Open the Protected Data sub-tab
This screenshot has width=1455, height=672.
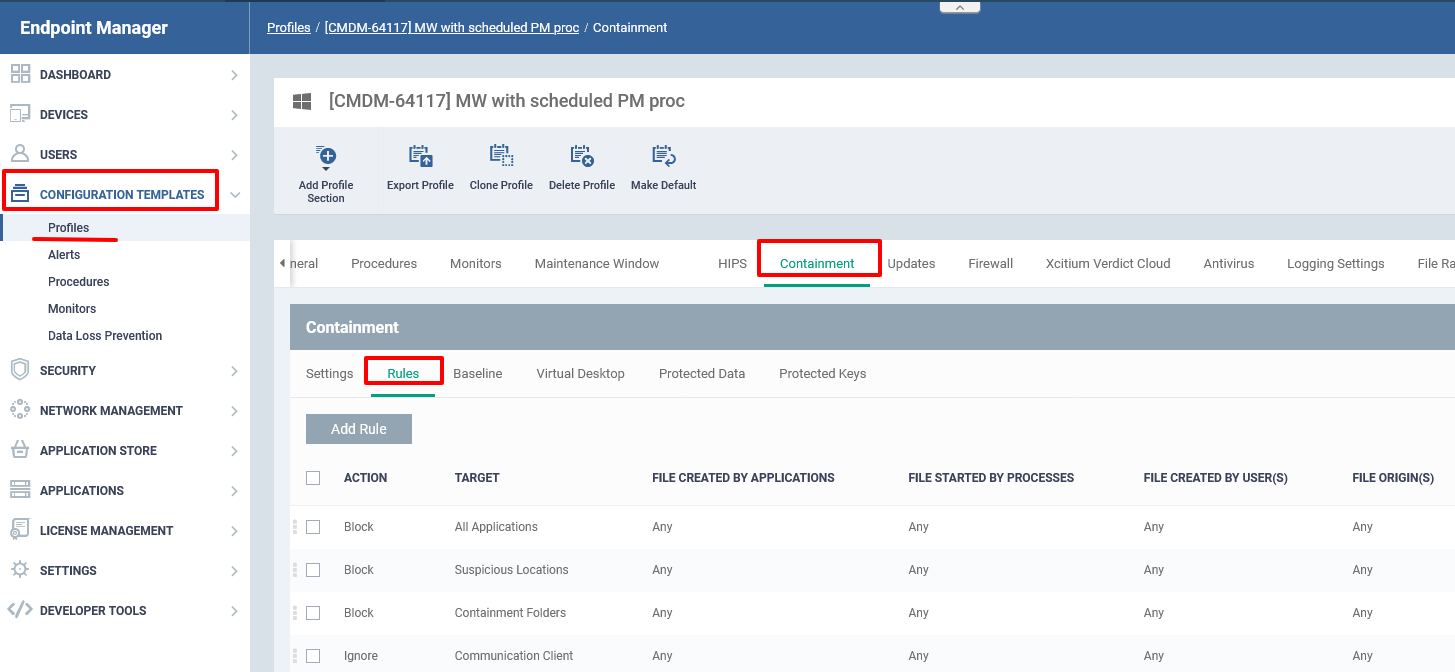[702, 374]
